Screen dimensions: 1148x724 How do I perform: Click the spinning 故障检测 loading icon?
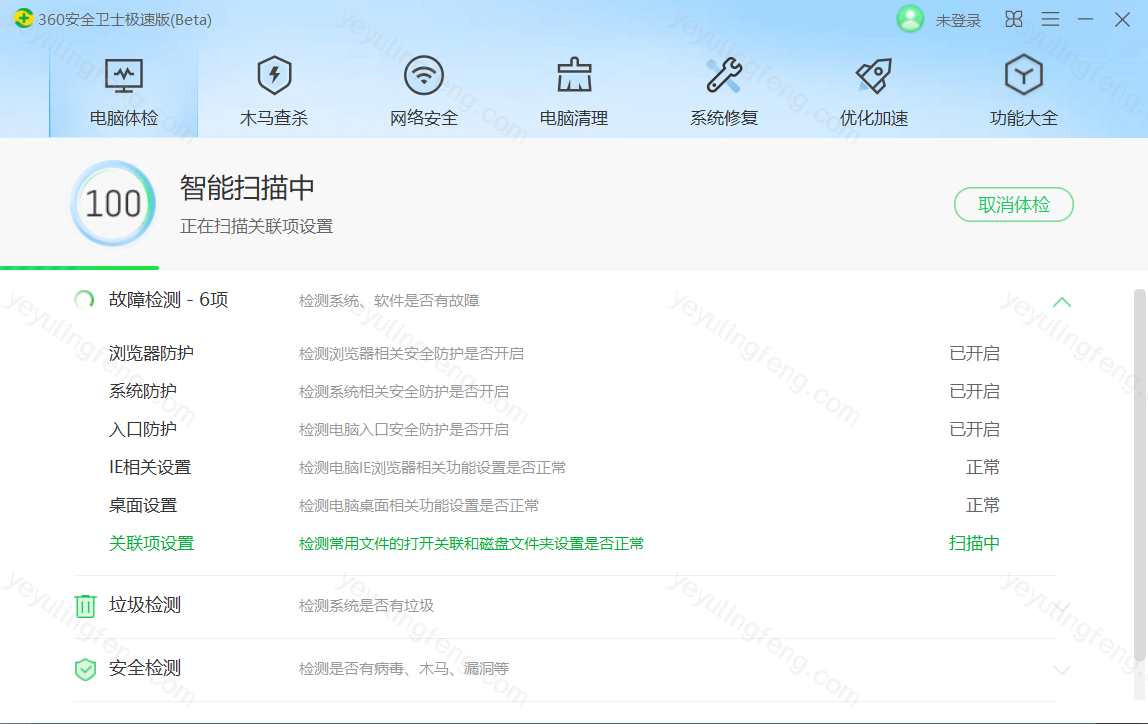(84, 300)
